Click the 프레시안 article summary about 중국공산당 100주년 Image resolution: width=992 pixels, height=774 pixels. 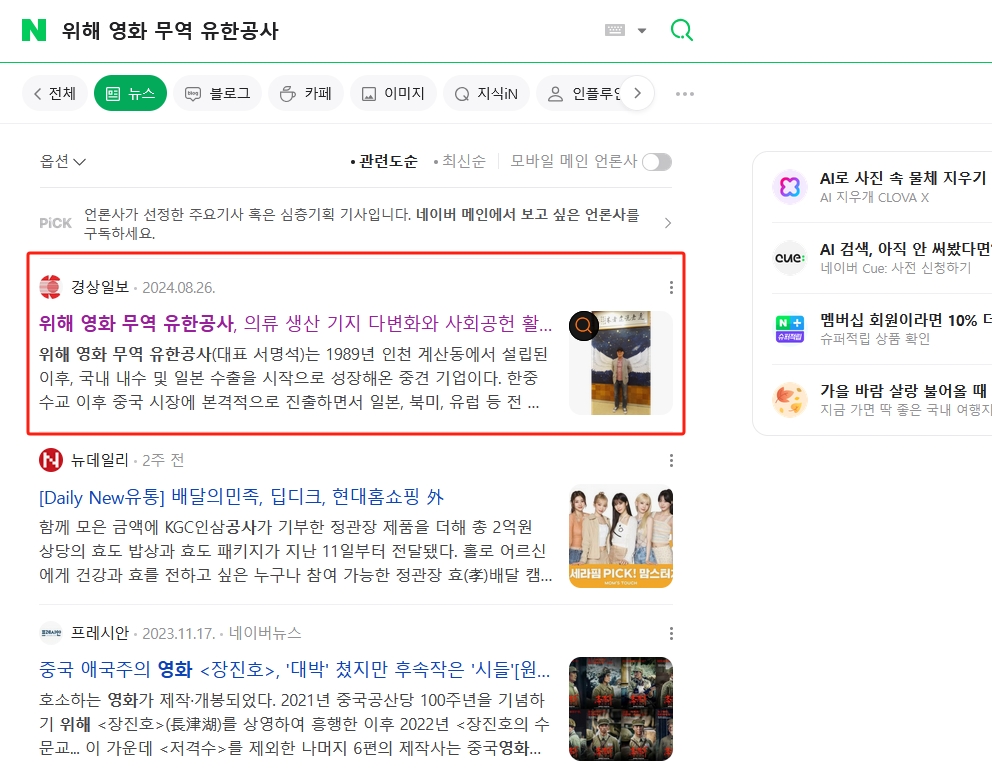click(294, 723)
